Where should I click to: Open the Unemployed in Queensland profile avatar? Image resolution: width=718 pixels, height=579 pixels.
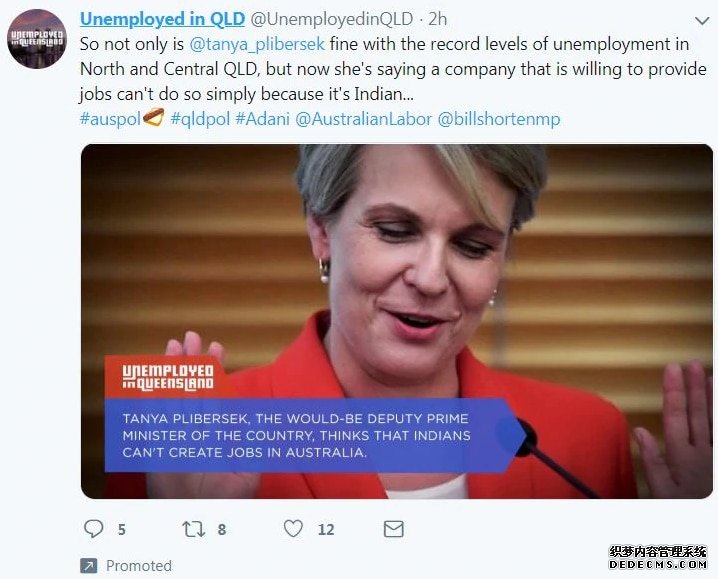point(37,39)
